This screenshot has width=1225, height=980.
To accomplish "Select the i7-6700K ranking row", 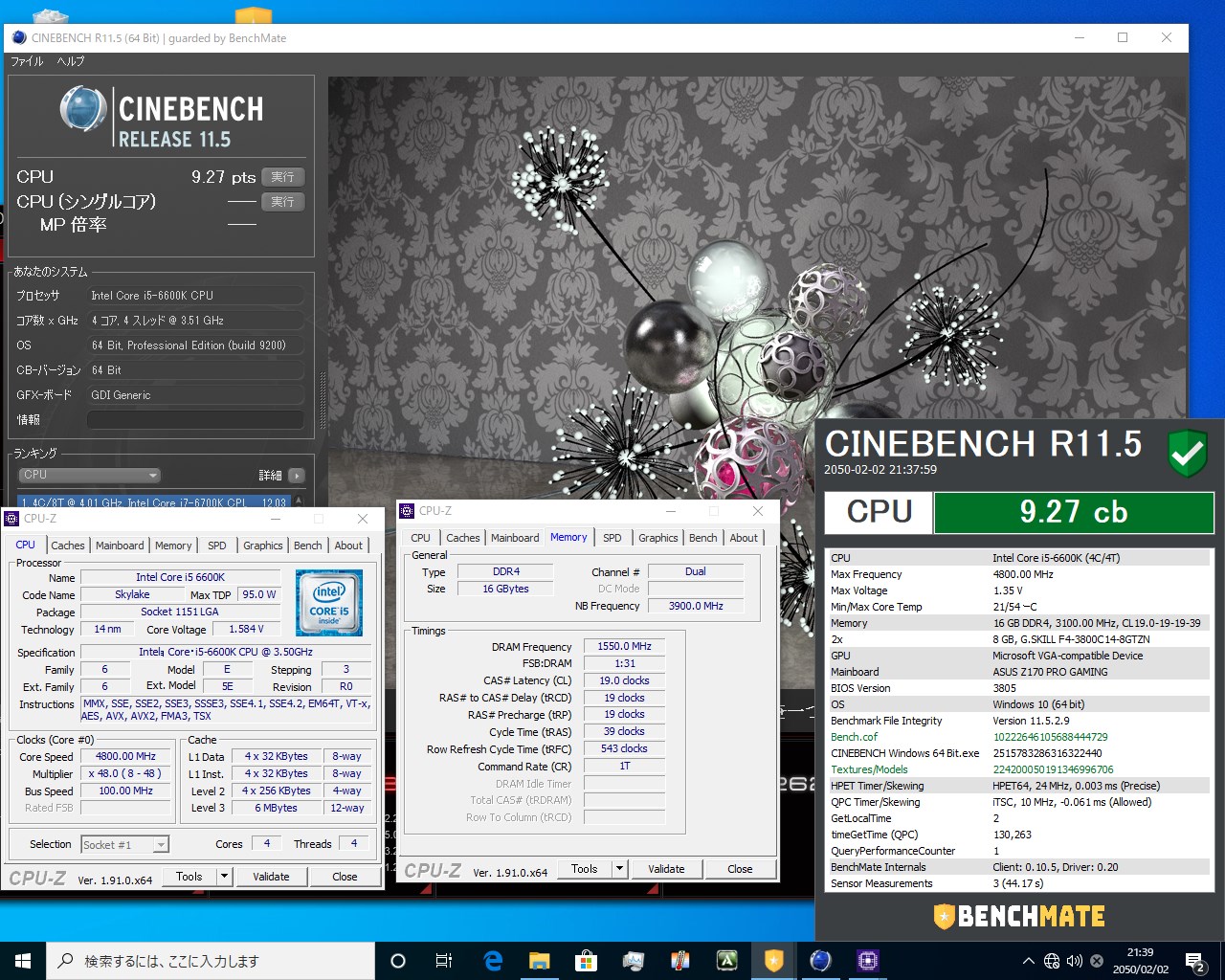I will 153,502.
